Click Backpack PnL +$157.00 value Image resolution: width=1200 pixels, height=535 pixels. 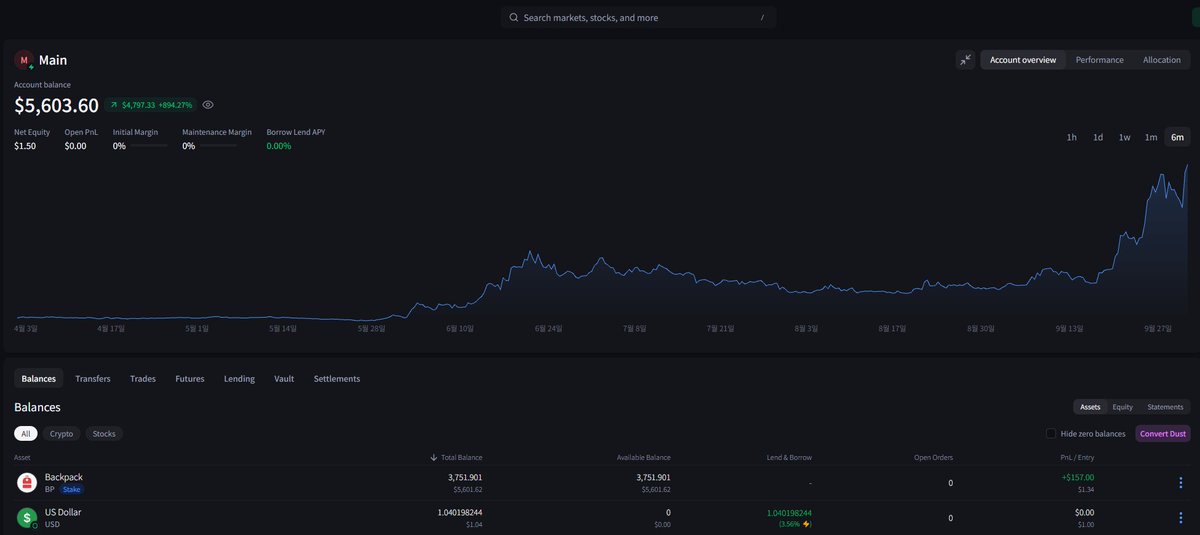(x=1076, y=477)
